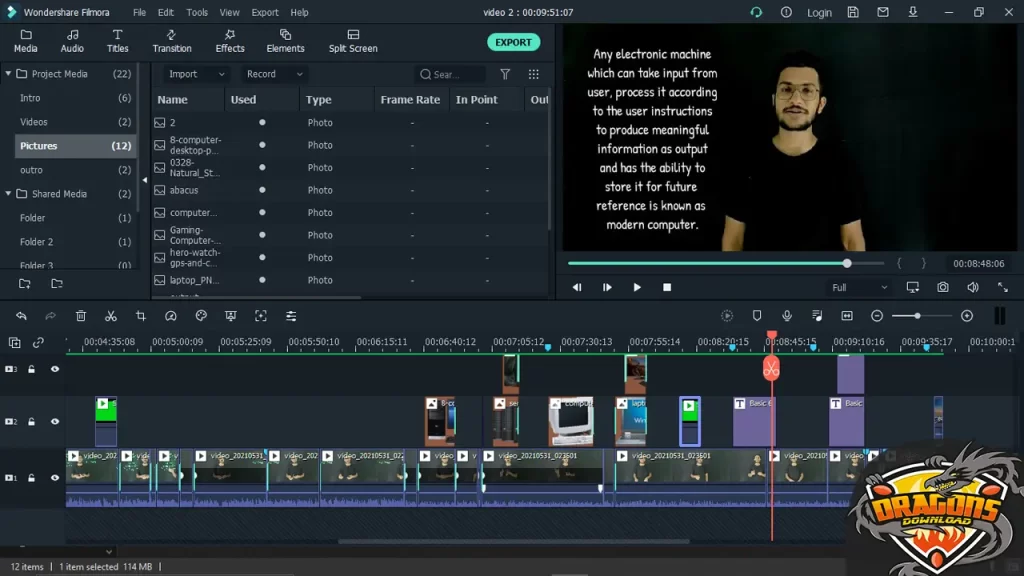Open the Import dropdown
1024x576 pixels.
click(x=196, y=74)
